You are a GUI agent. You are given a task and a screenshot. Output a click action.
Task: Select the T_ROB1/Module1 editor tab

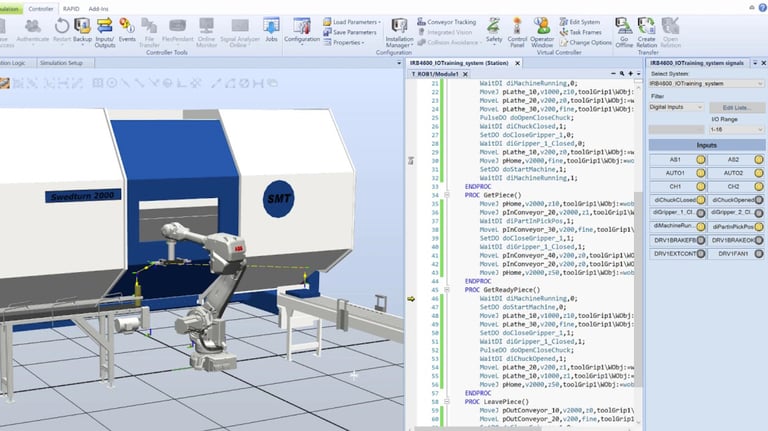tap(435, 74)
